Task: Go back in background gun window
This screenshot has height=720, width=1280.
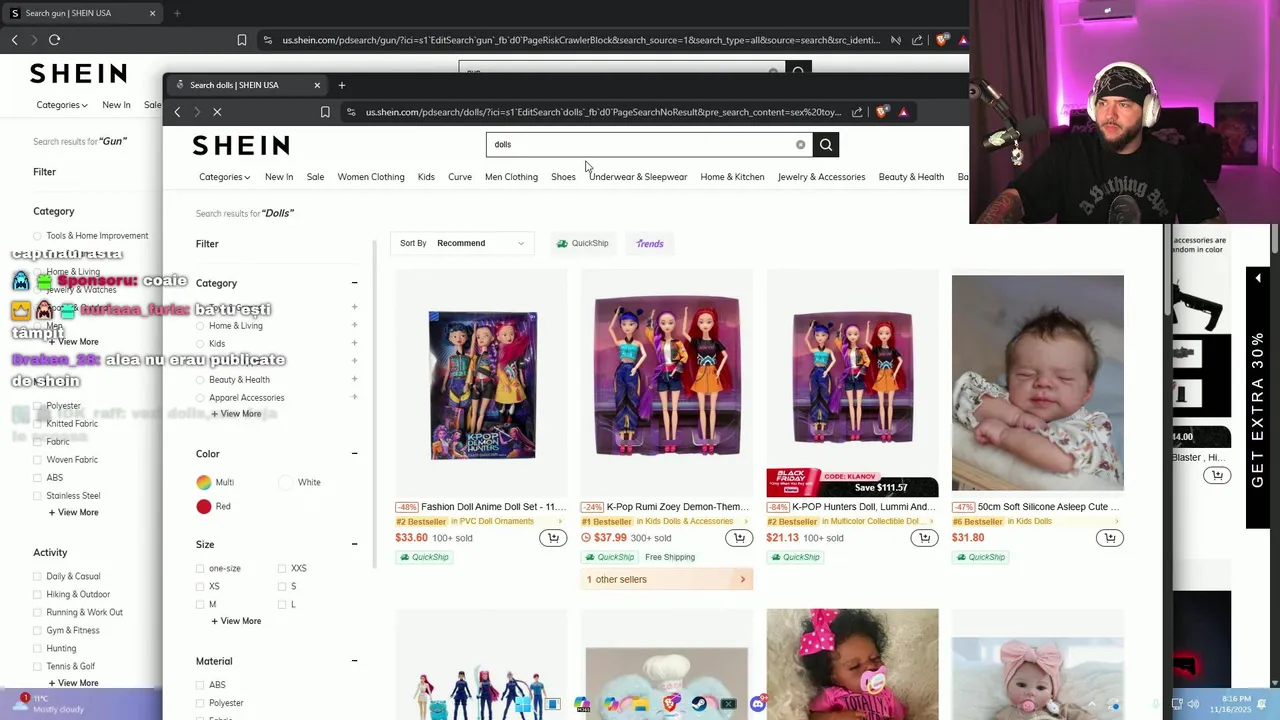Action: [x=15, y=40]
